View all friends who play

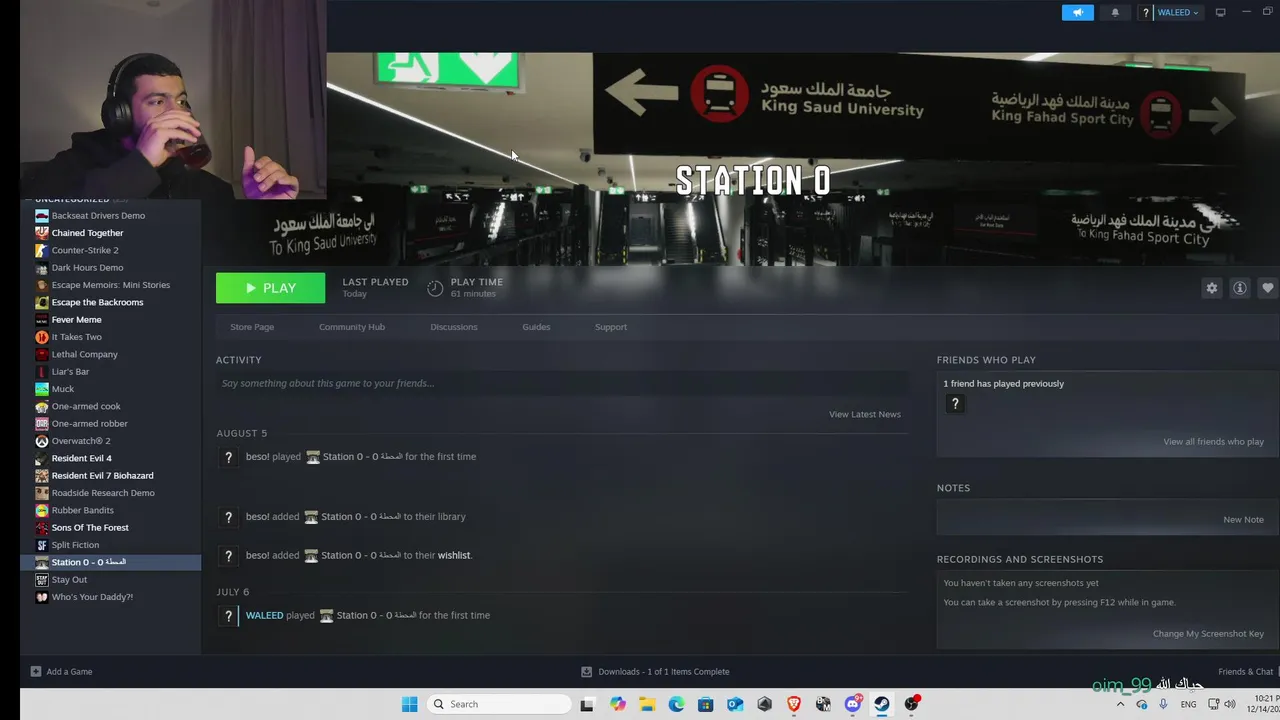(x=1213, y=441)
